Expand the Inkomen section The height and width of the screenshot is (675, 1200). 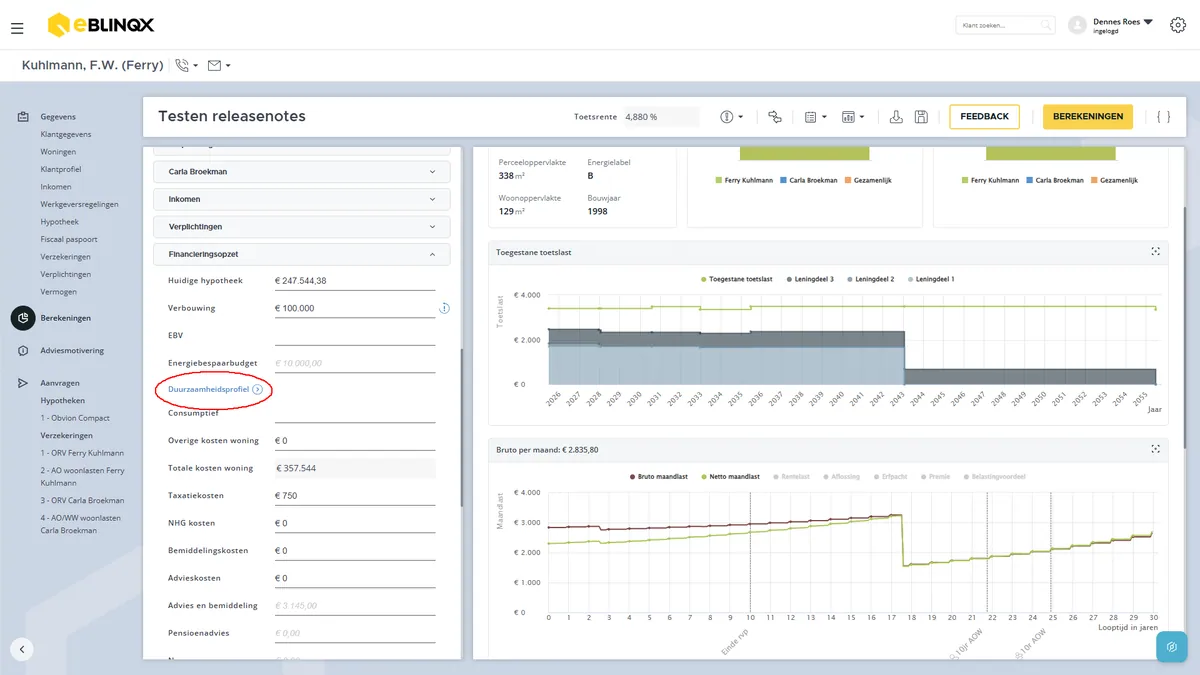(x=302, y=199)
